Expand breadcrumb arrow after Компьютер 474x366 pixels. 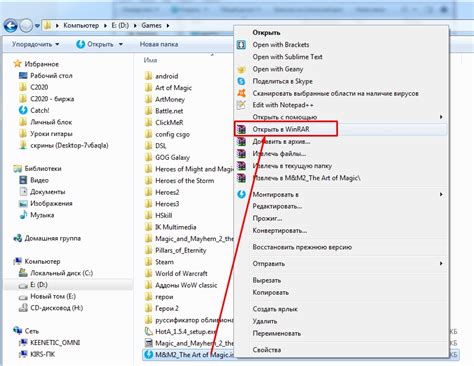(105, 25)
